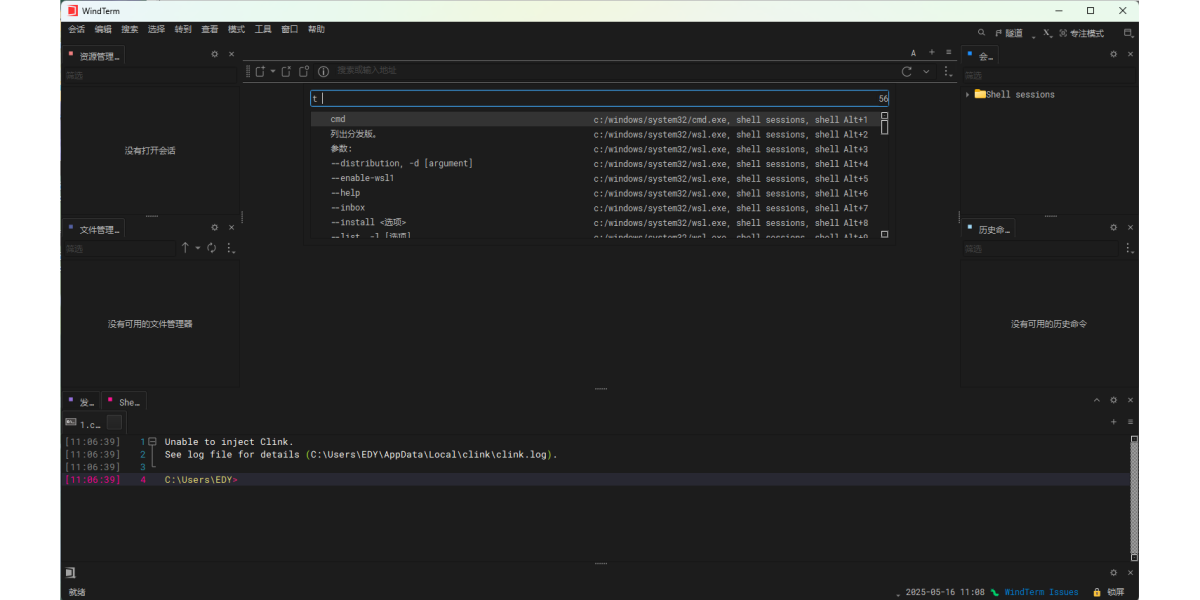Click the 文件管理 filter field
Image resolution: width=1200 pixels, height=600 pixels.
(x=118, y=248)
